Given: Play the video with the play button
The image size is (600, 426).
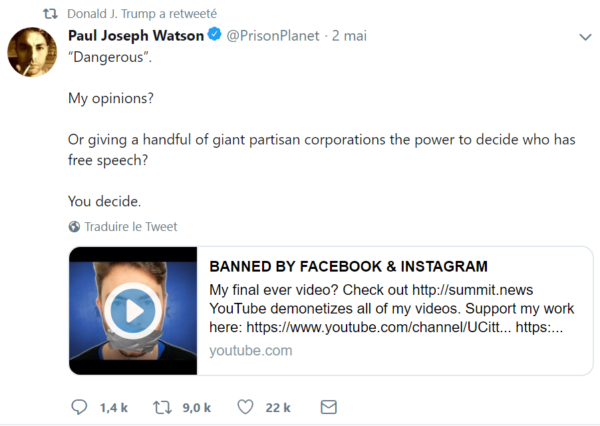Looking at the screenshot, I should 133,310.
